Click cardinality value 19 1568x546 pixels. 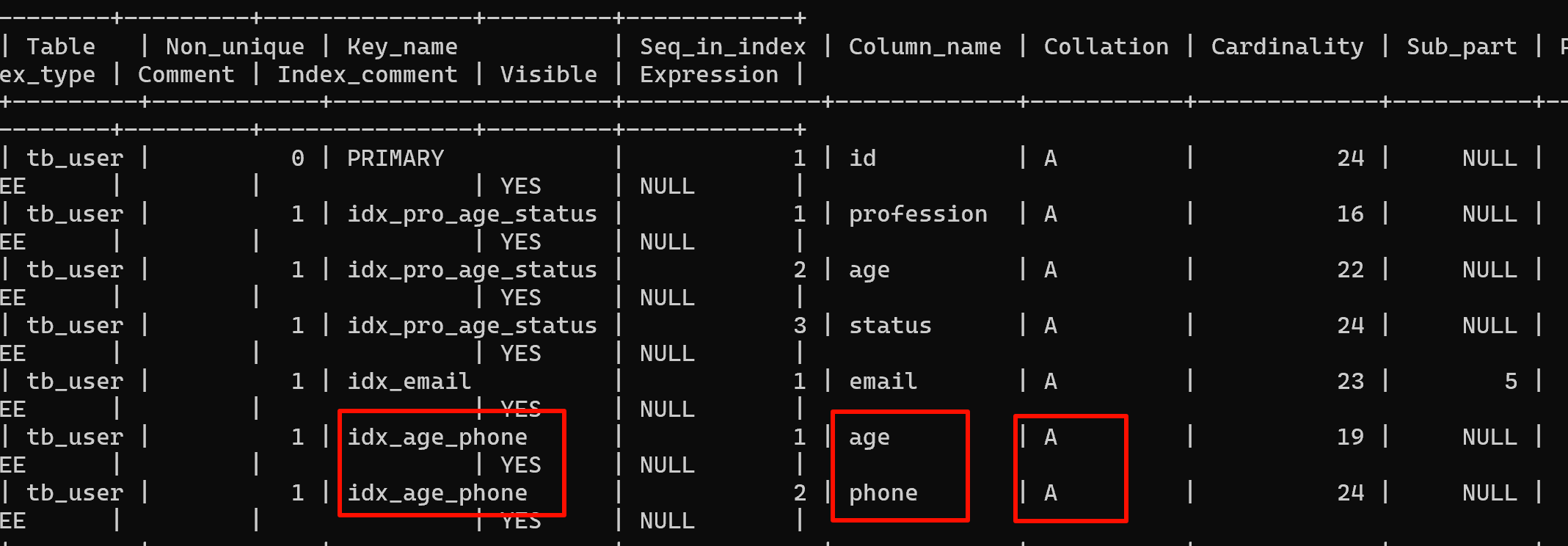[x=1350, y=437]
